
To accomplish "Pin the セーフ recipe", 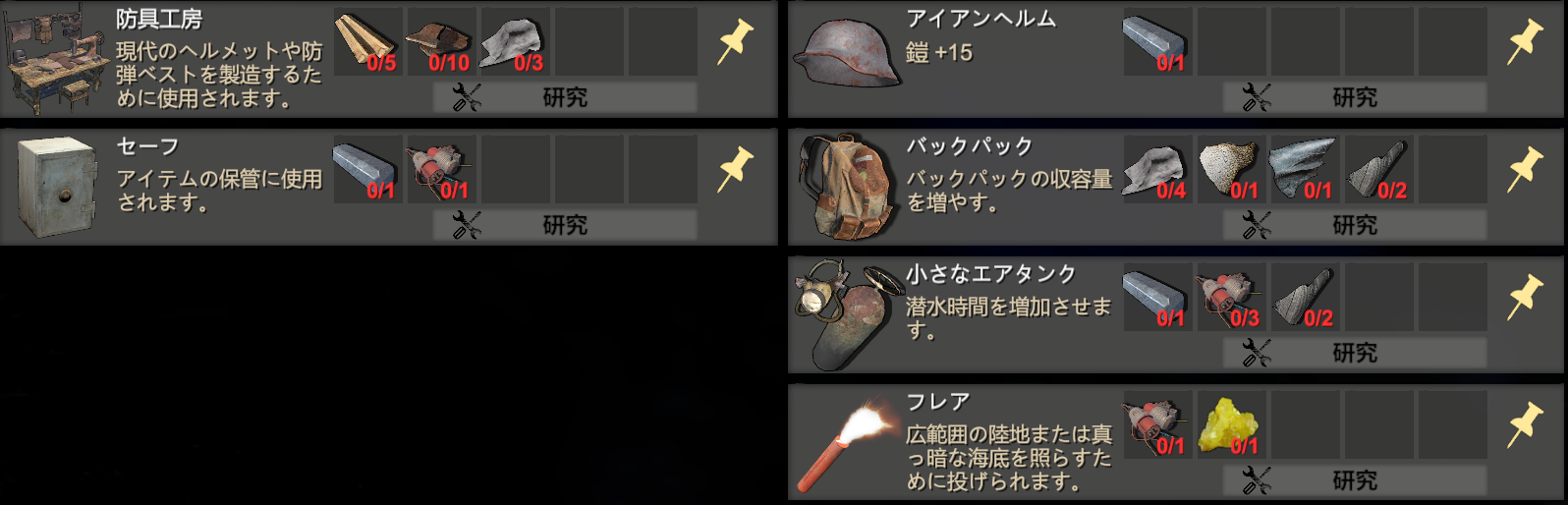I will click(x=735, y=170).
